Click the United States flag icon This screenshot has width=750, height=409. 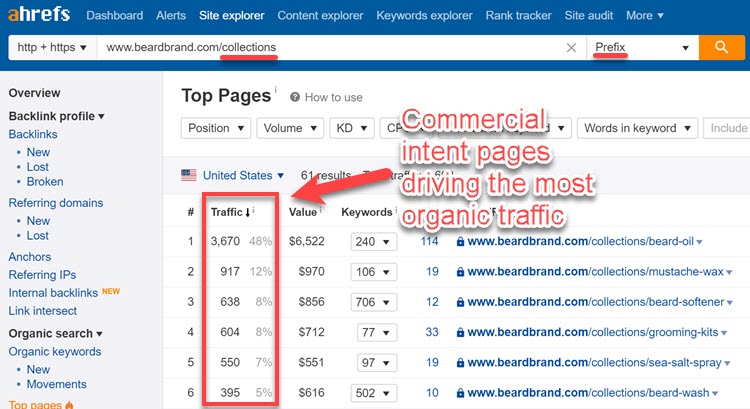pos(188,175)
